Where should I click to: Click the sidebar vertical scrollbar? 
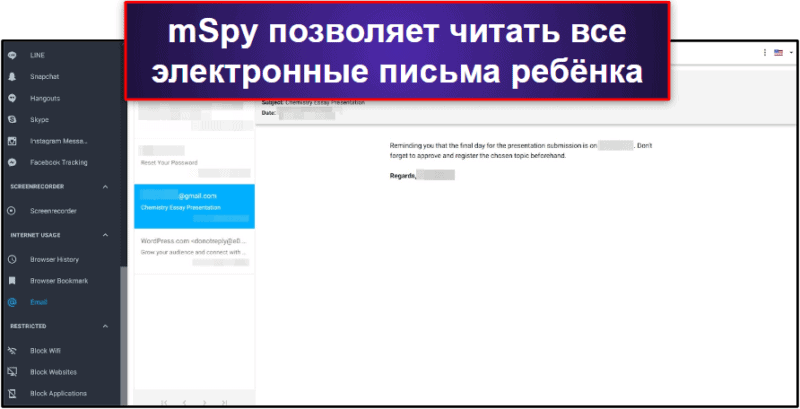pos(122,337)
